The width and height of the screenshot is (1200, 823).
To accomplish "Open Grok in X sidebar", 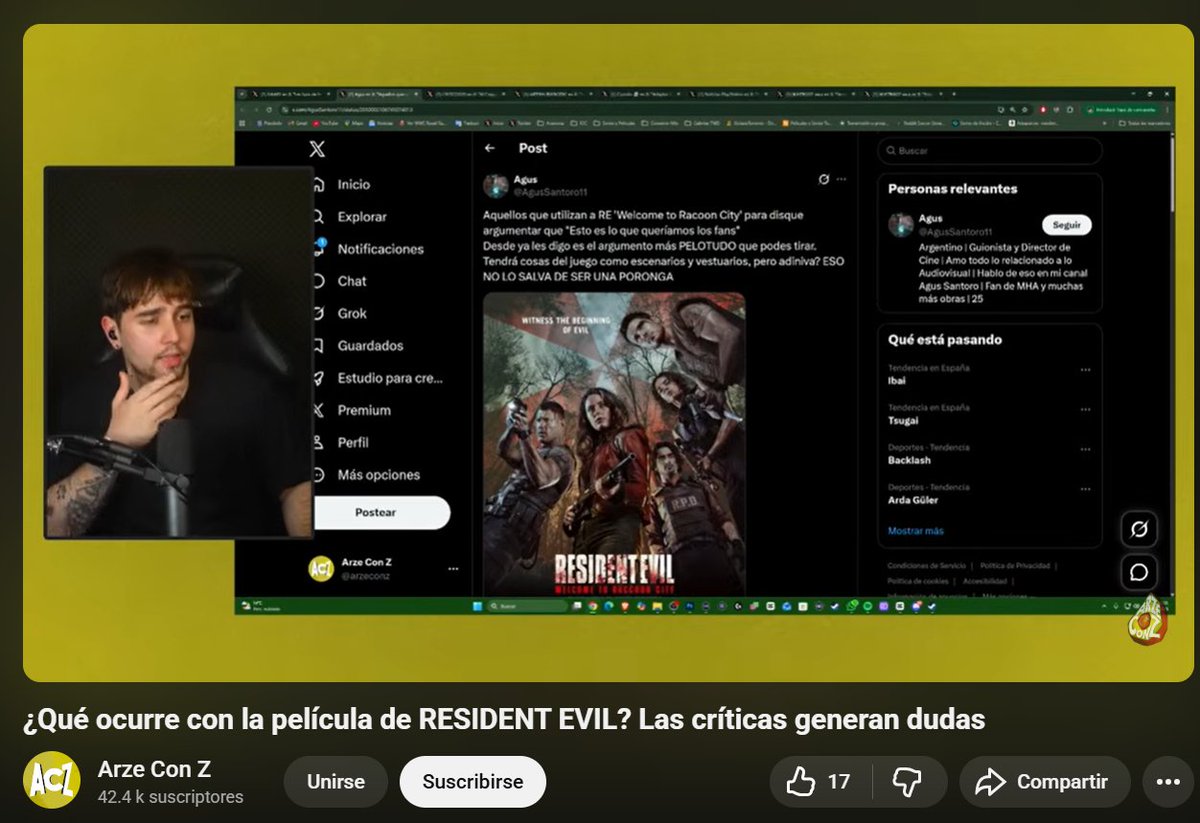I will click(340, 313).
